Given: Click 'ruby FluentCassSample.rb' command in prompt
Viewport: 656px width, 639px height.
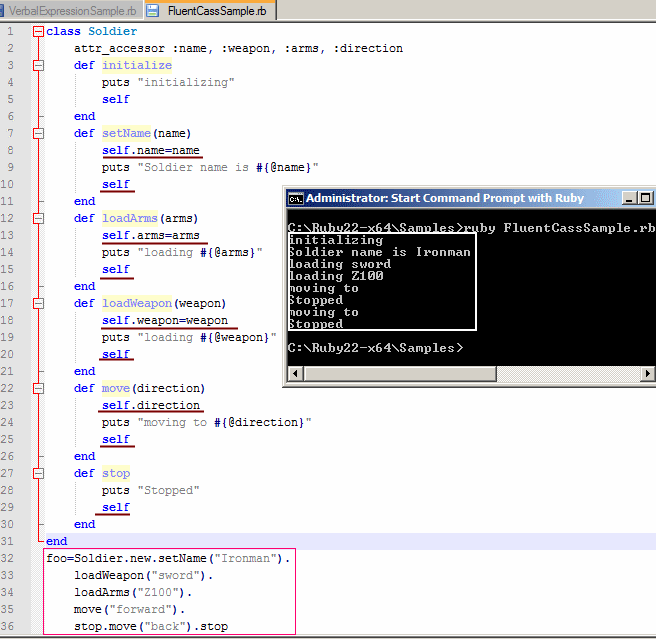Looking at the screenshot, I should pyautogui.click(x=559, y=228).
